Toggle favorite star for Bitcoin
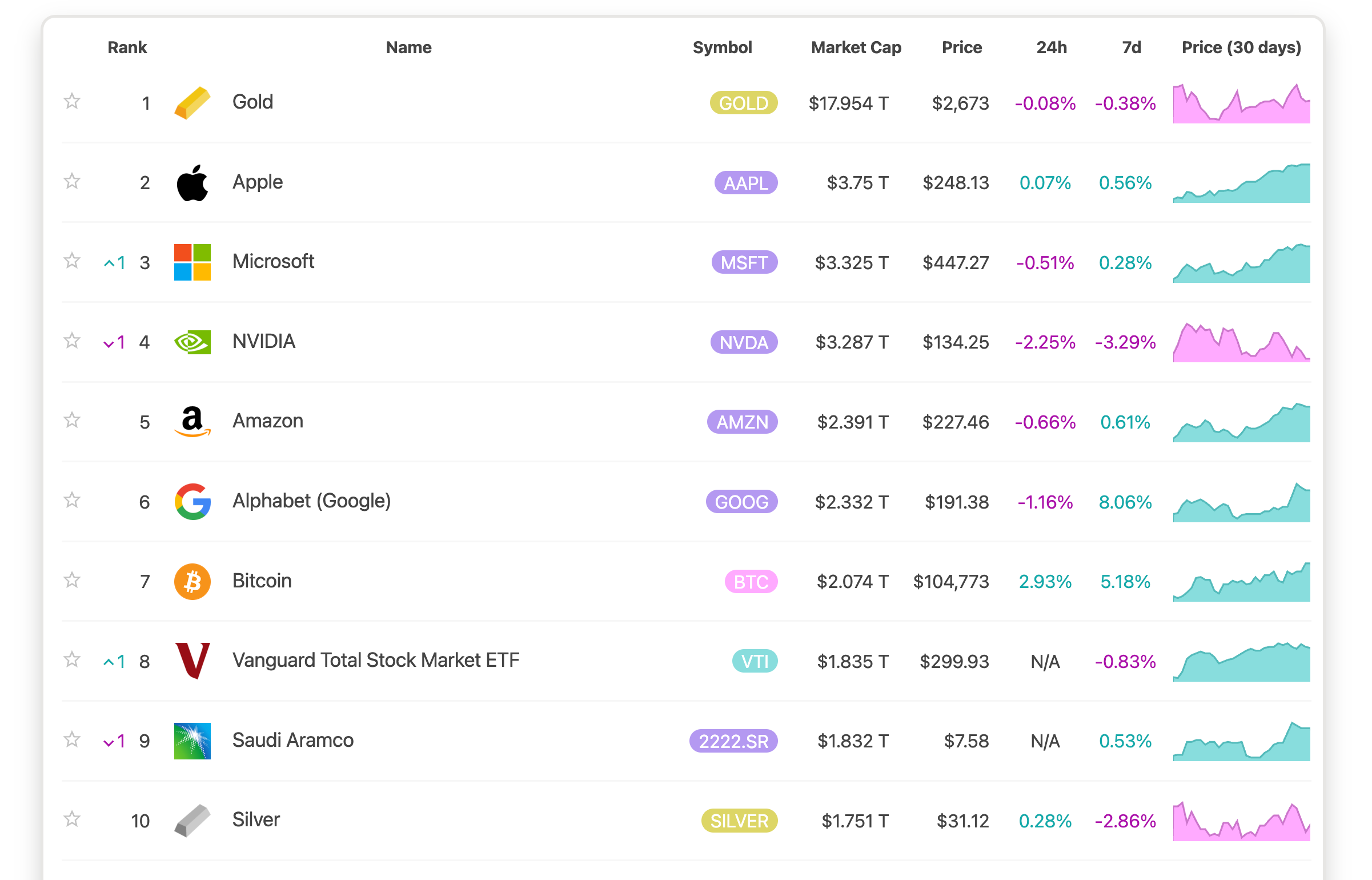Image resolution: width=1372 pixels, height=880 pixels. 72,581
